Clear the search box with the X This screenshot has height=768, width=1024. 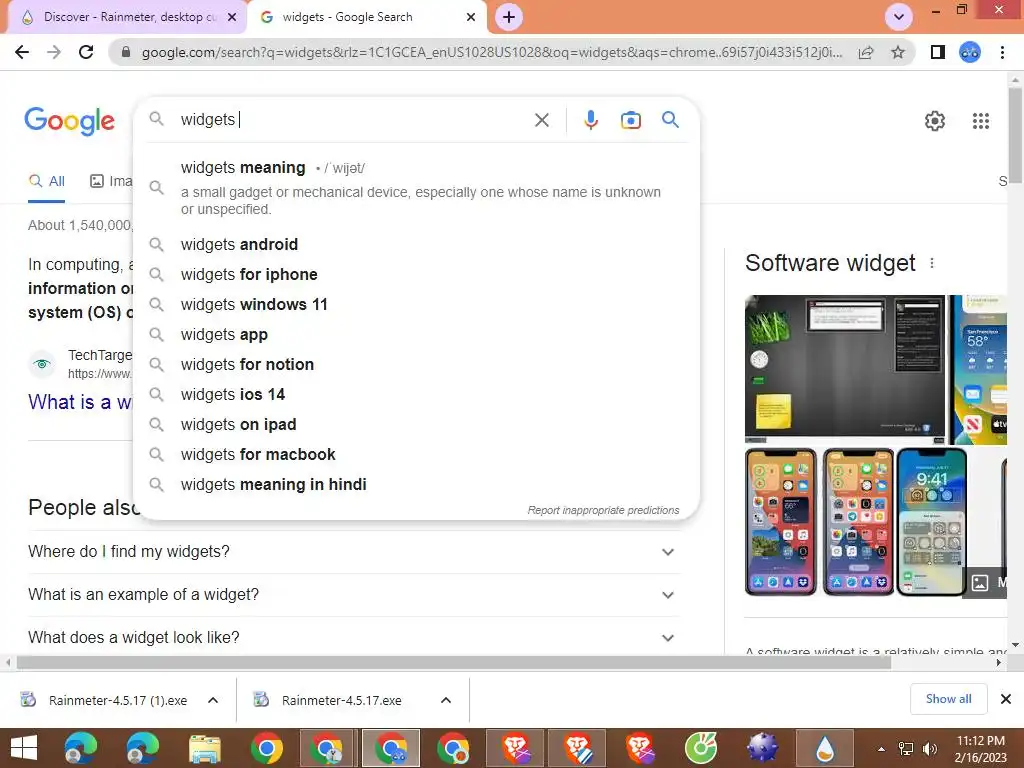point(541,120)
